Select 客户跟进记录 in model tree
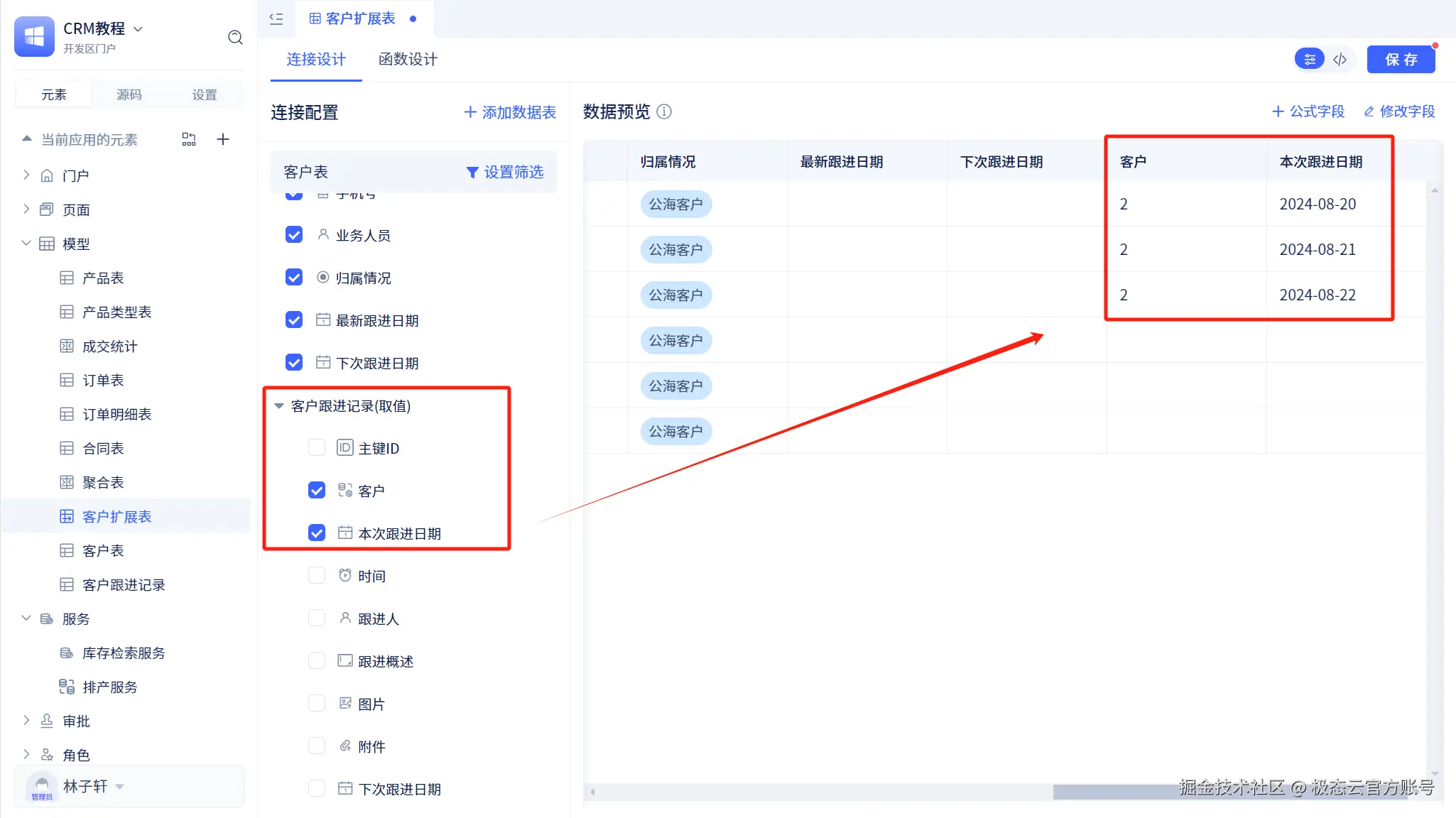Image resolution: width=1456 pixels, height=818 pixels. pos(124,585)
